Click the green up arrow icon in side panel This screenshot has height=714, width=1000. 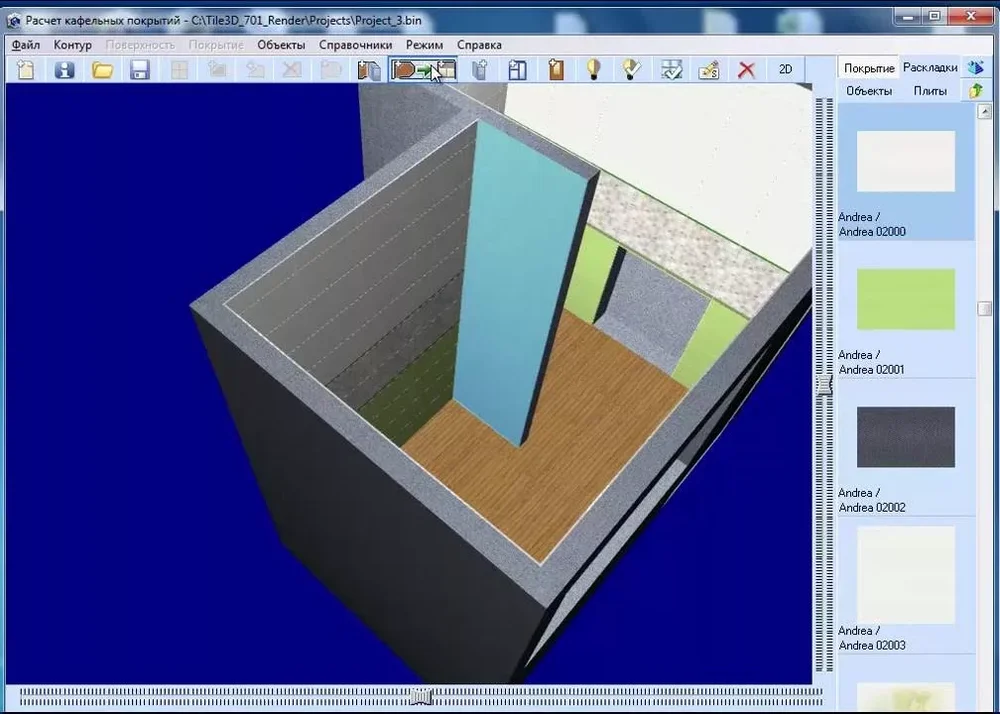point(976,90)
